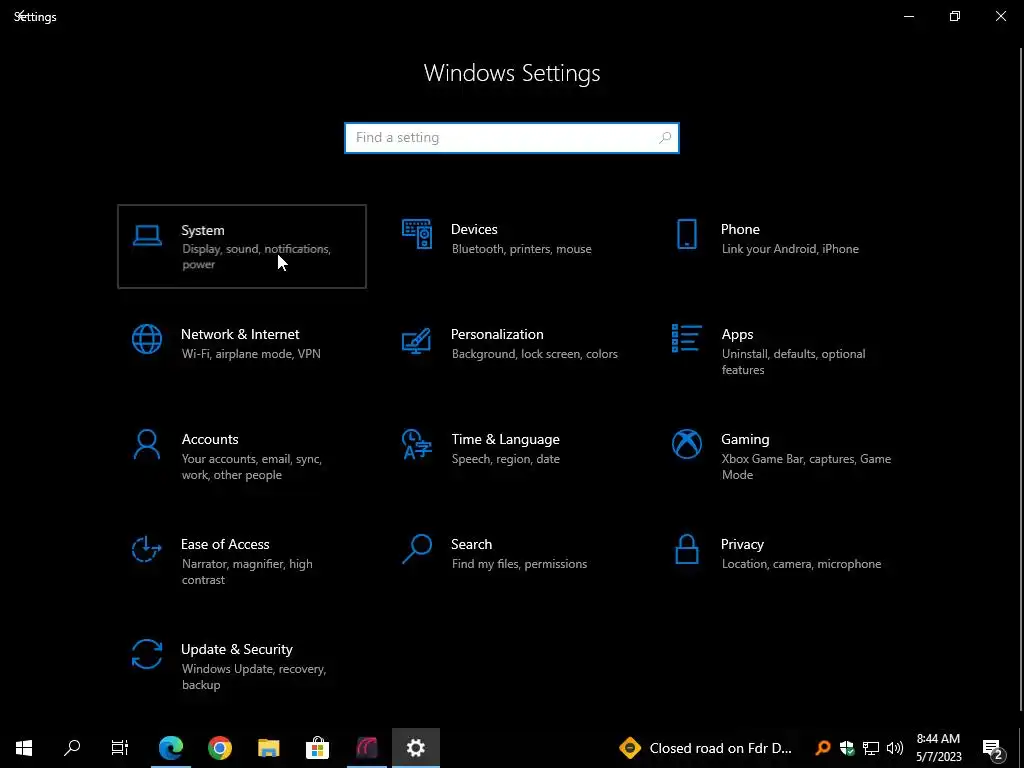Screen dimensions: 1024x768
Task: Open the Ease of Access icon
Action: 147,549
